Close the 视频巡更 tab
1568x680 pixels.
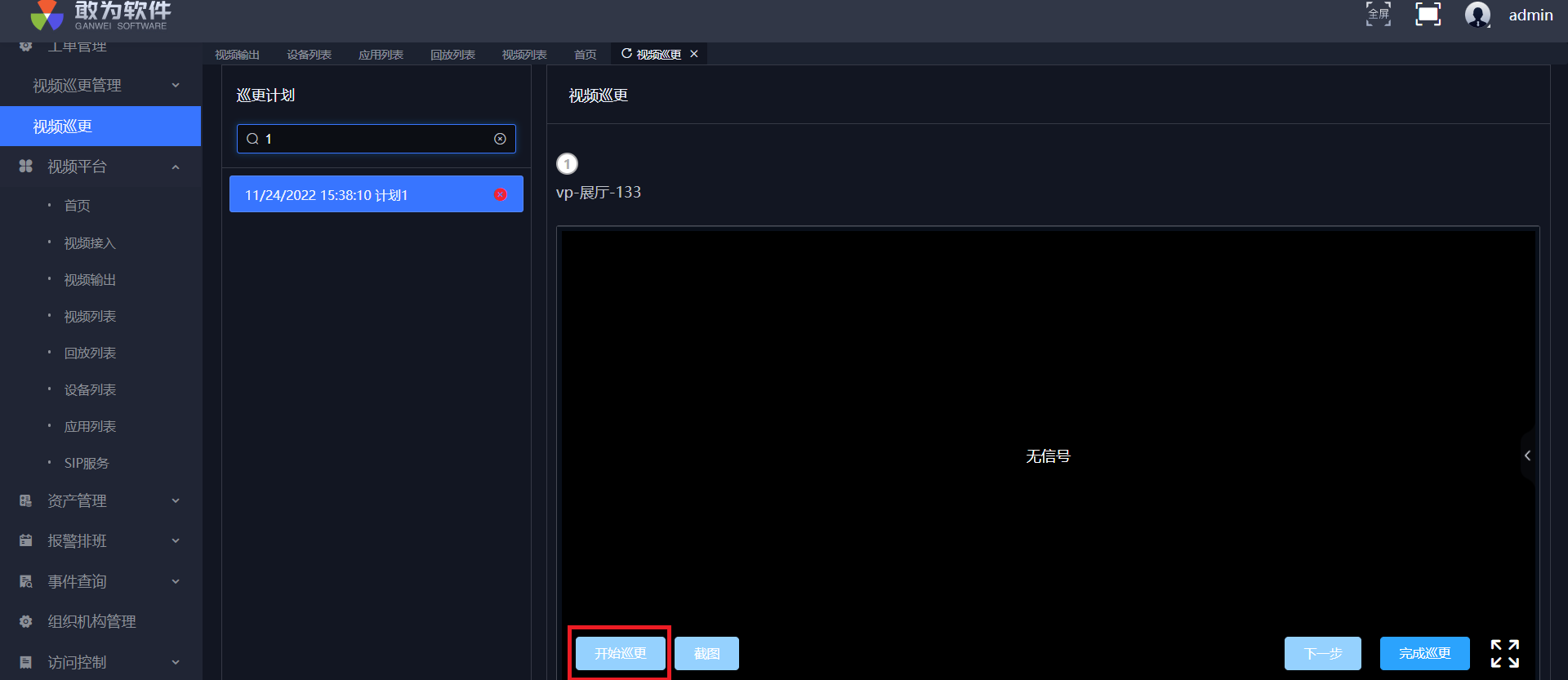click(x=694, y=54)
